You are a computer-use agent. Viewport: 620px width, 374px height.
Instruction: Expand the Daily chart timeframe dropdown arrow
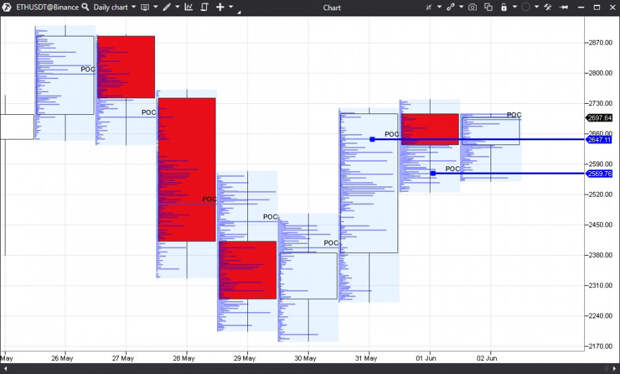coord(134,7)
